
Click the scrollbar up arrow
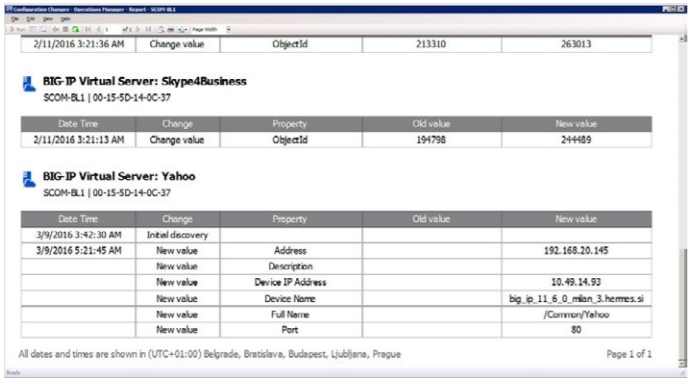[x=683, y=39]
